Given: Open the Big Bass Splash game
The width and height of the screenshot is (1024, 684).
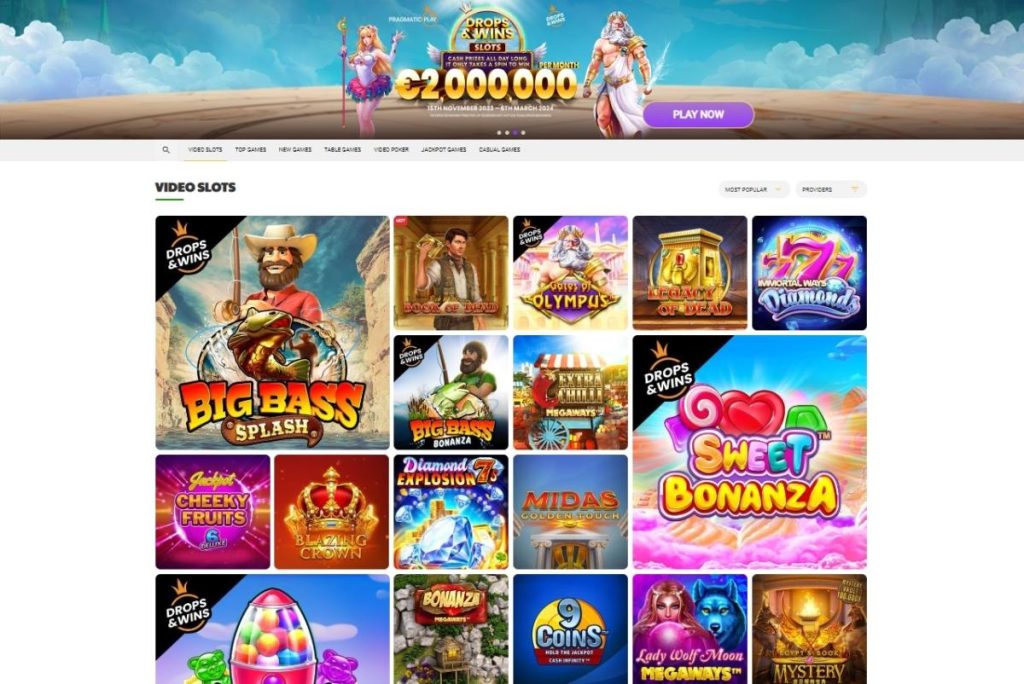Looking at the screenshot, I should 272,333.
